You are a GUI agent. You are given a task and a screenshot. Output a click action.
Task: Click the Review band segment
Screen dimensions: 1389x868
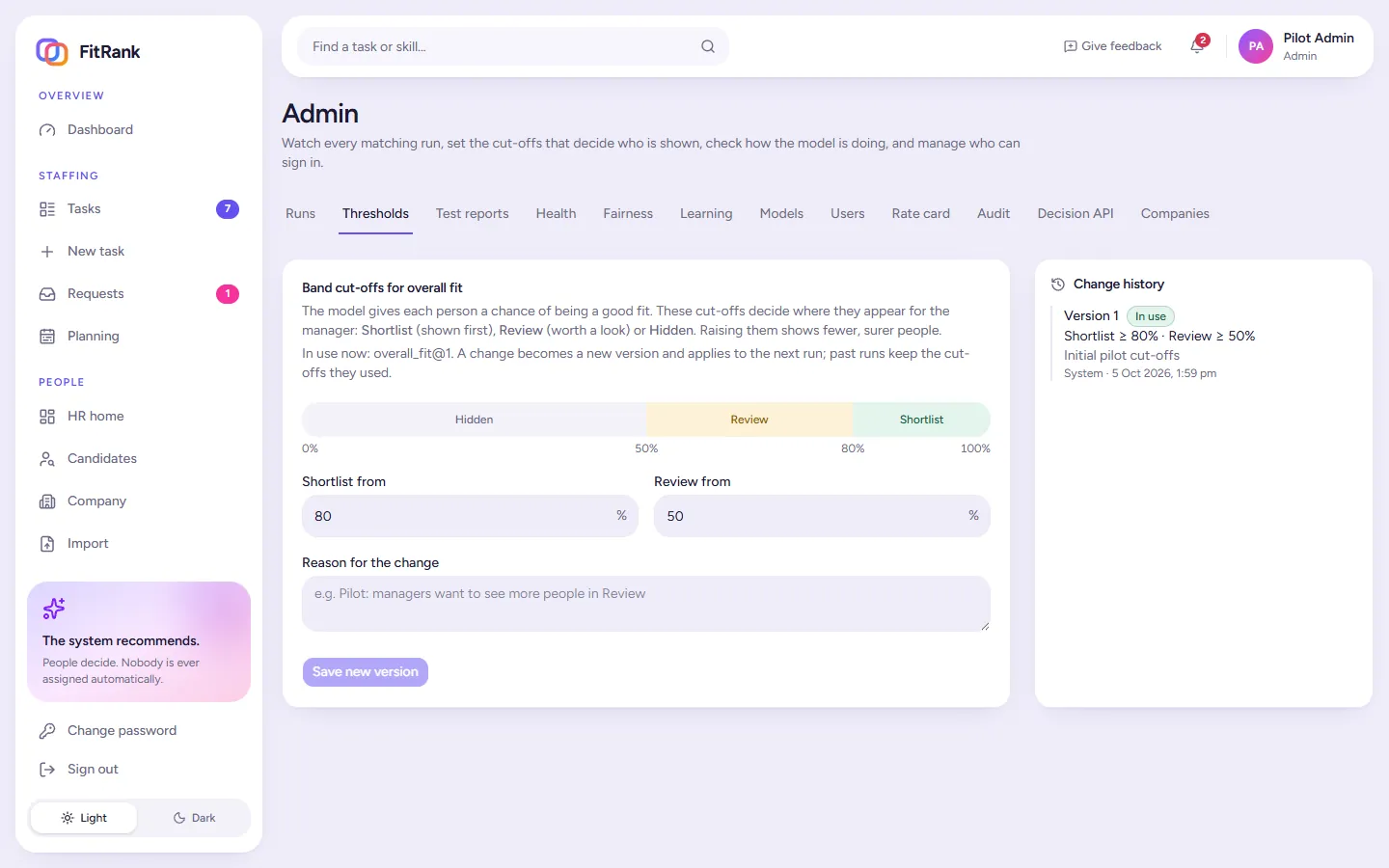click(x=749, y=420)
